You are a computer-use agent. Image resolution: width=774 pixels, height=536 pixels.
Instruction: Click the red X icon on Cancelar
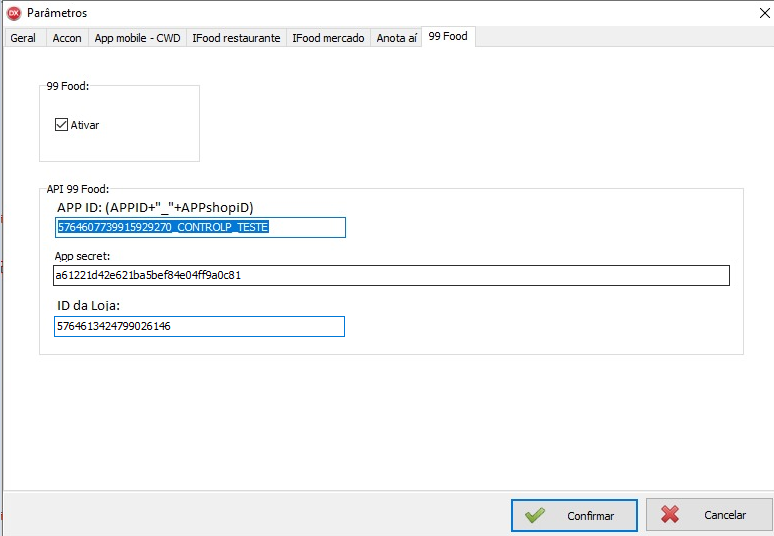click(670, 515)
